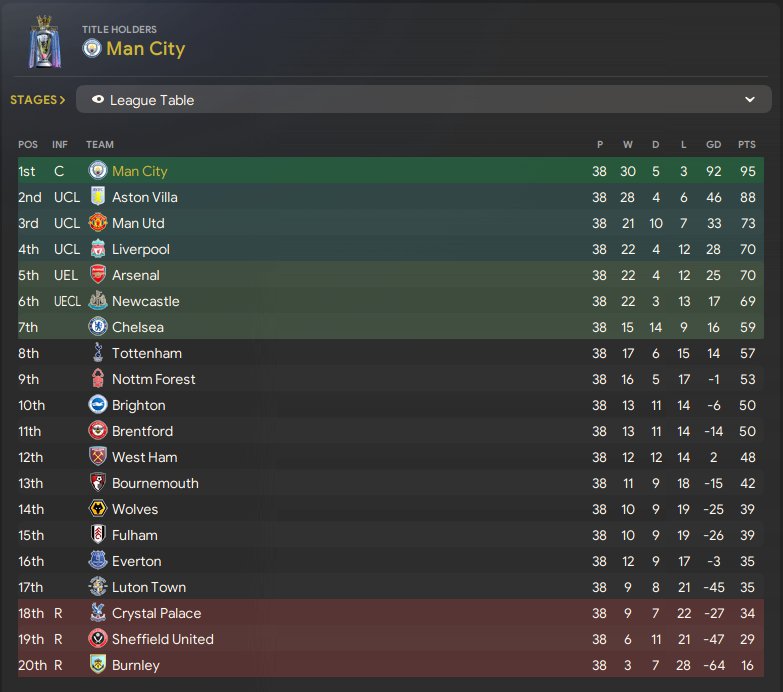This screenshot has width=783, height=692.
Task: Open the Sheffield United team name
Action: click(163, 639)
